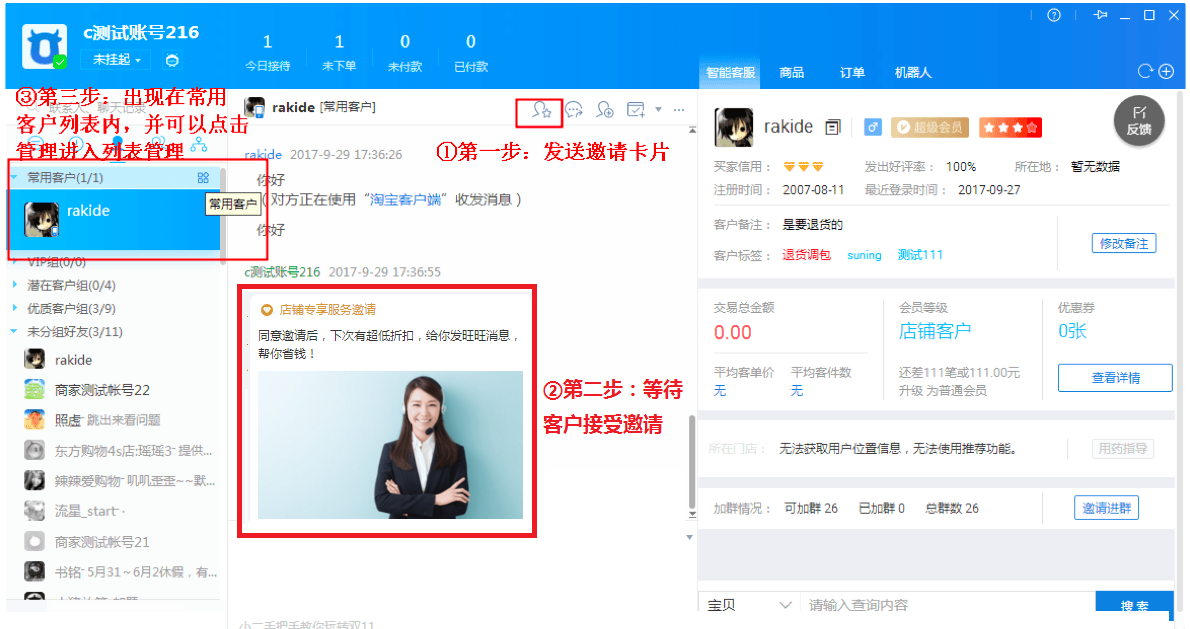The height and width of the screenshot is (629, 1190).
Task: Collapse the 常用客户(1/1) group
Action: pos(14,178)
